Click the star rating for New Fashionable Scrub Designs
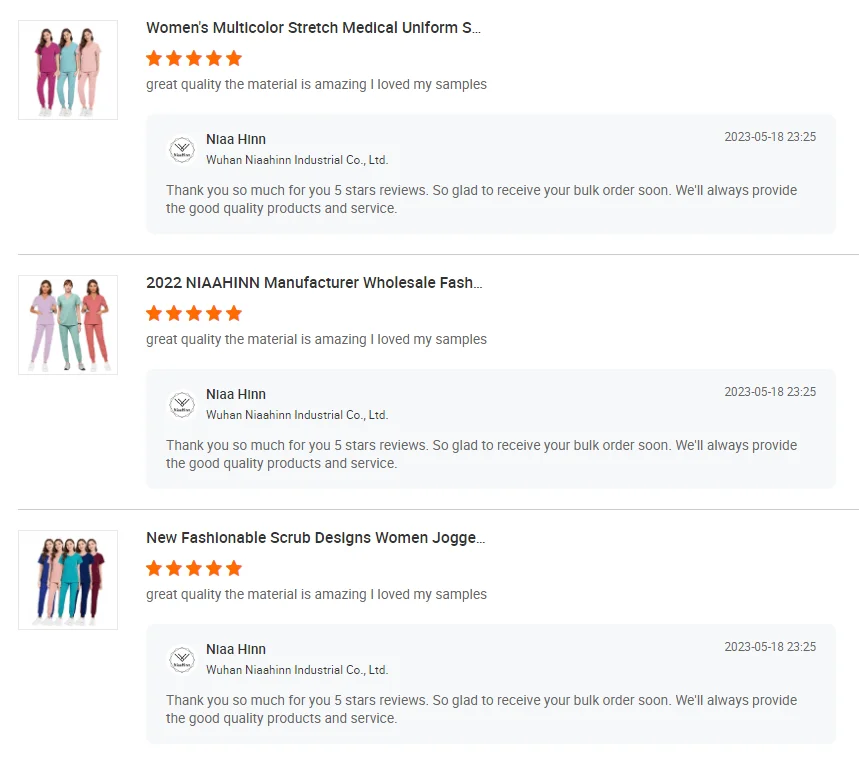 (x=194, y=568)
